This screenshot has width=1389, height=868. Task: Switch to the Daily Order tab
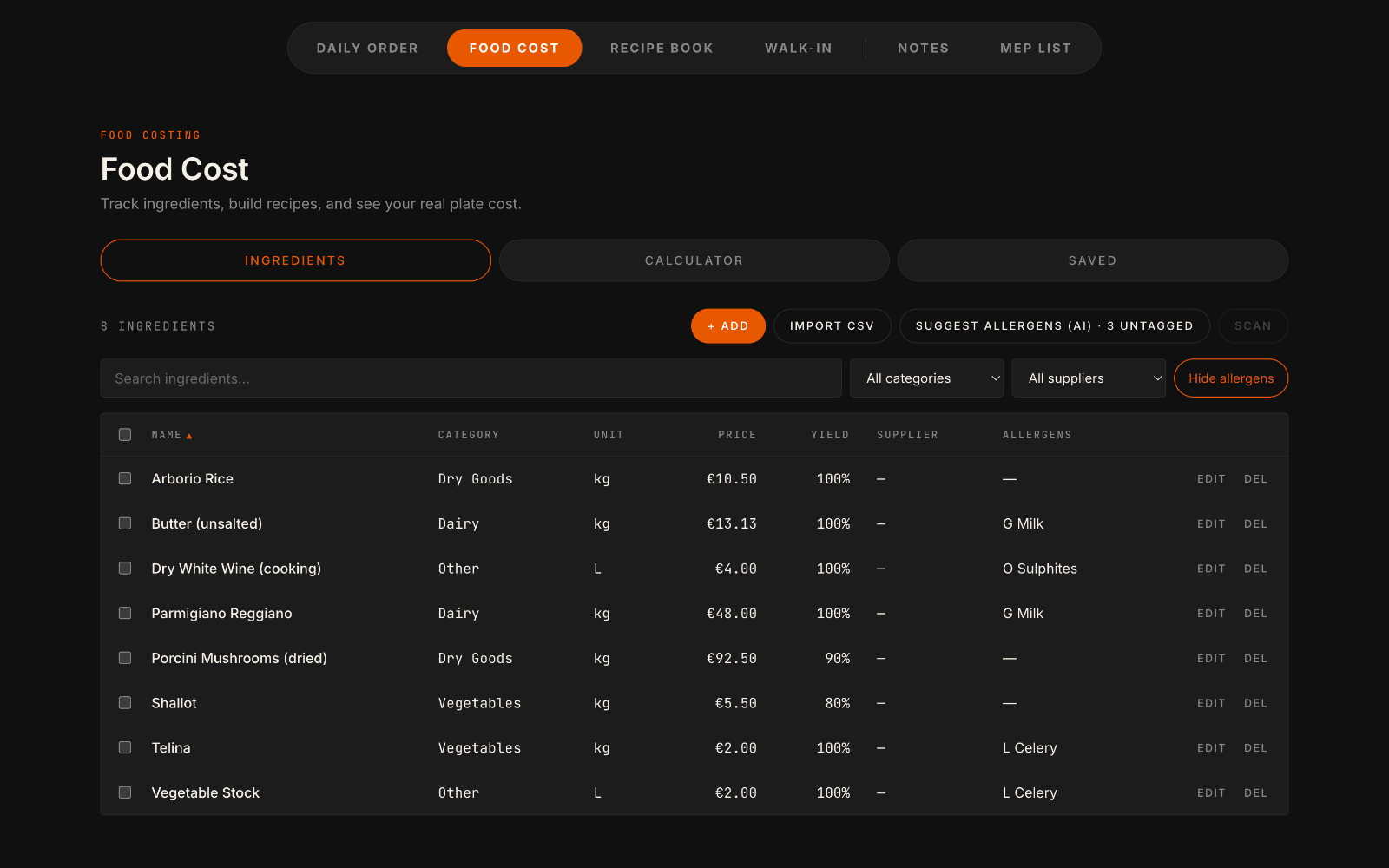coord(367,48)
